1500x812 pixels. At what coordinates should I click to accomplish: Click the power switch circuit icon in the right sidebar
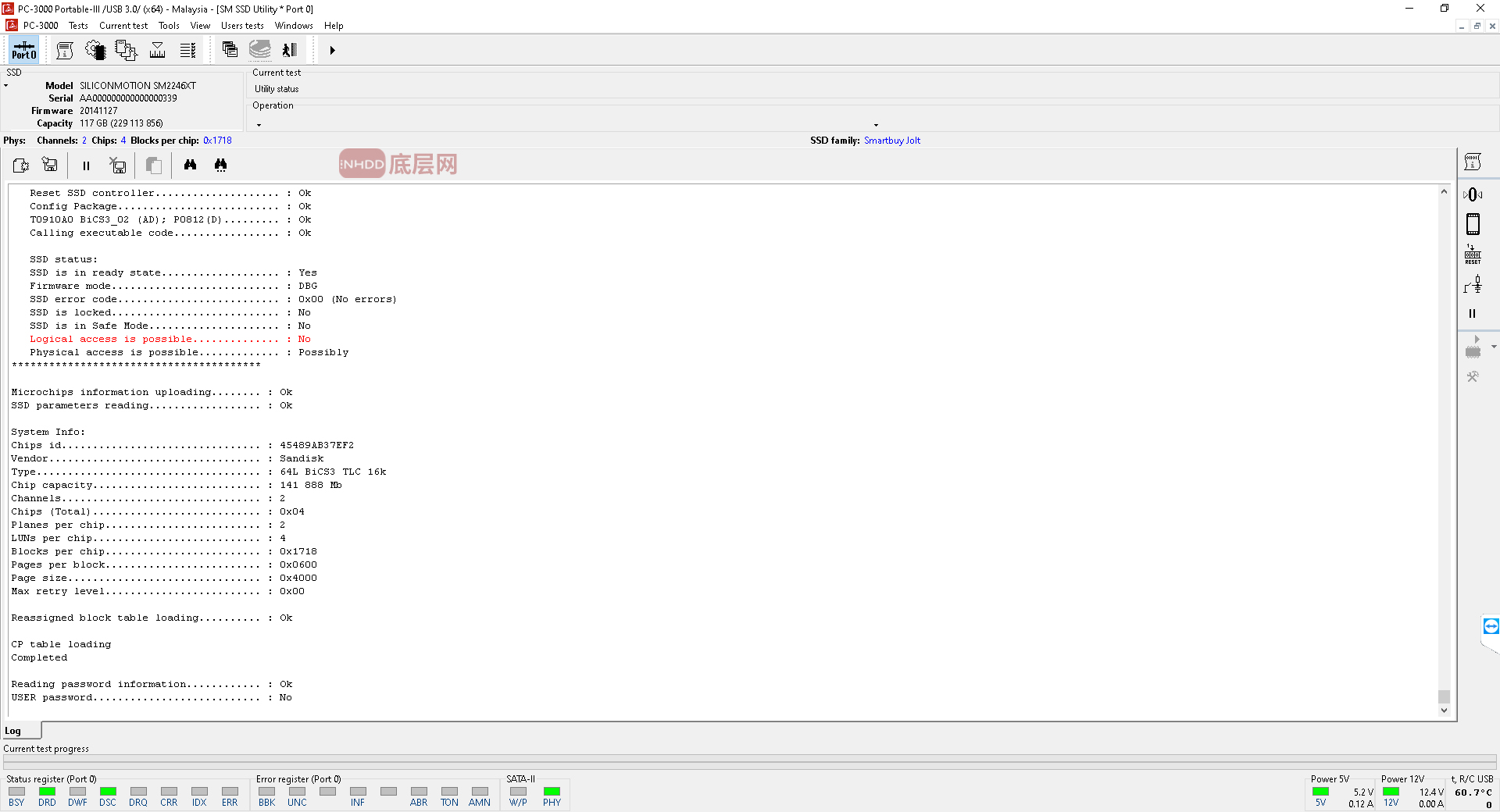coord(1473,284)
